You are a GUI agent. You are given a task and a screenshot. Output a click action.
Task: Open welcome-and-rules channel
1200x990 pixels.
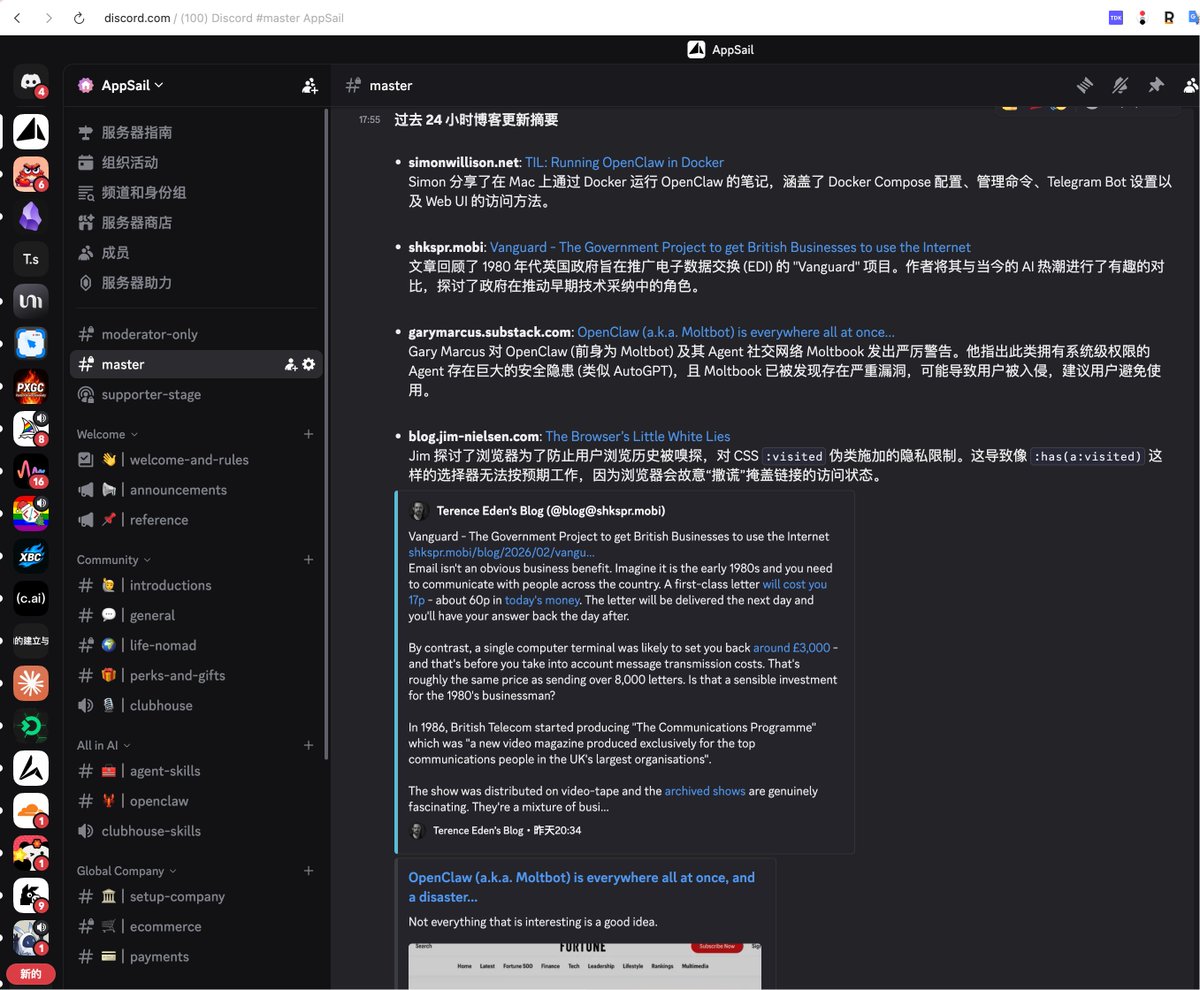point(196,460)
